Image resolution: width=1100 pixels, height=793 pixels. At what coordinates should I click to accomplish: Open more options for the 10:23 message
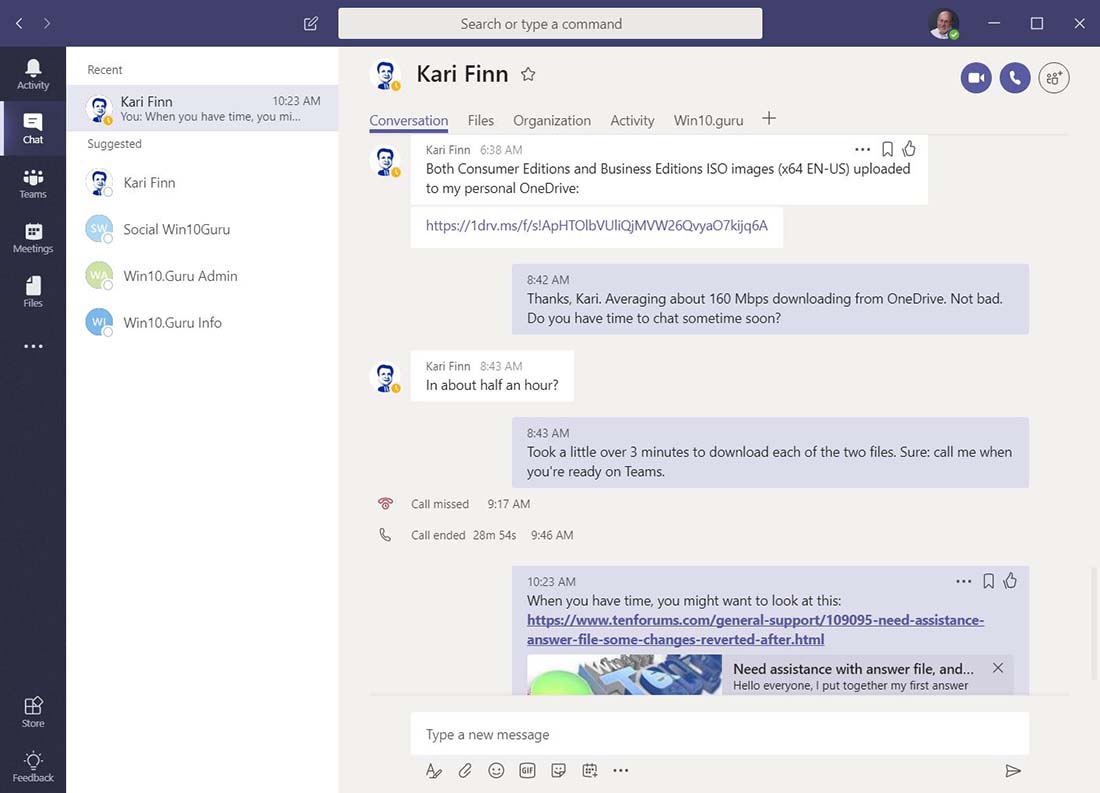click(x=963, y=580)
